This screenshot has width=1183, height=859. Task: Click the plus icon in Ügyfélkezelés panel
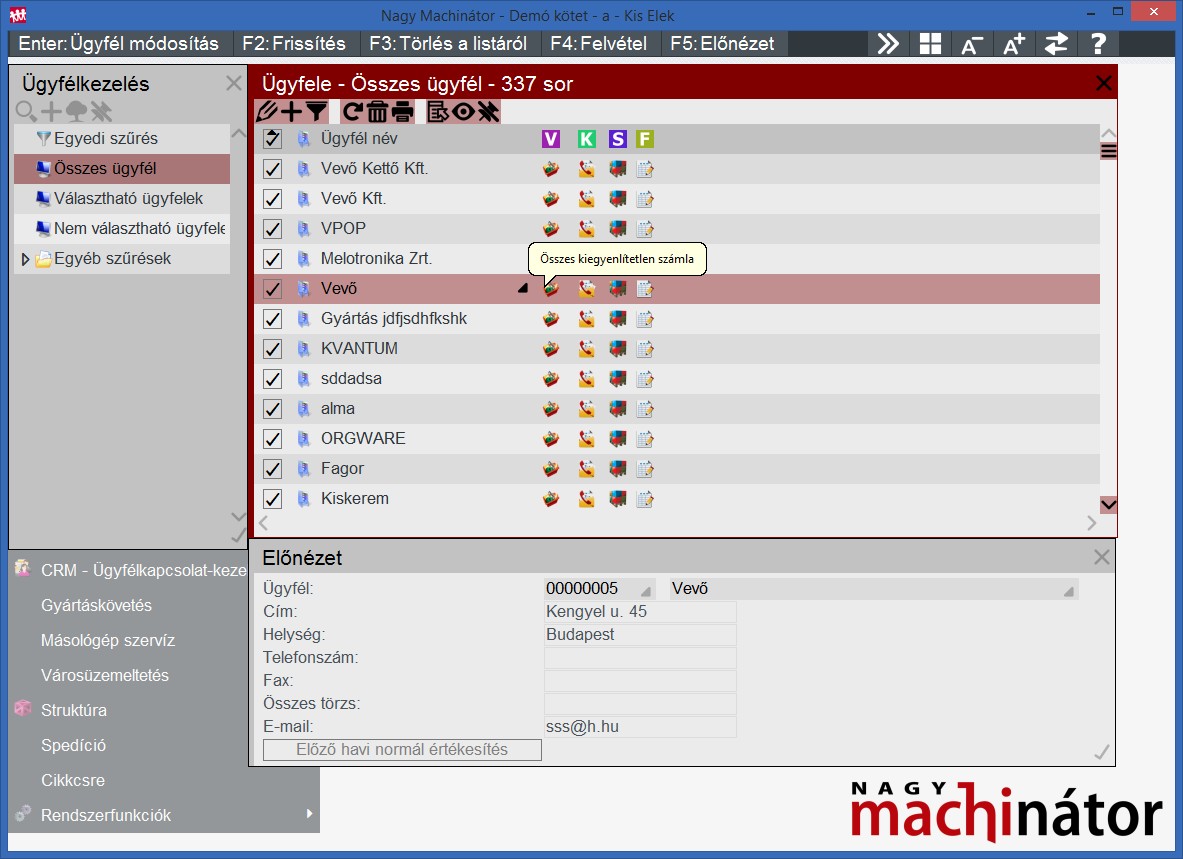(51, 112)
